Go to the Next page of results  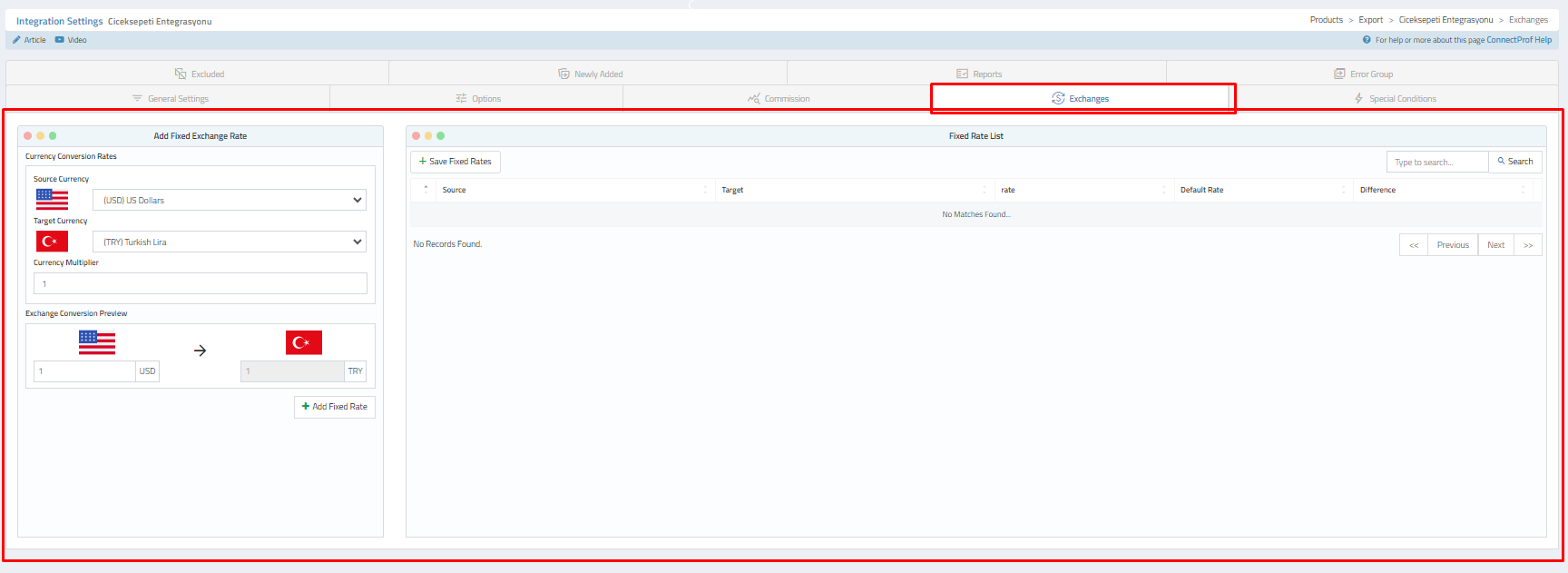(1495, 245)
